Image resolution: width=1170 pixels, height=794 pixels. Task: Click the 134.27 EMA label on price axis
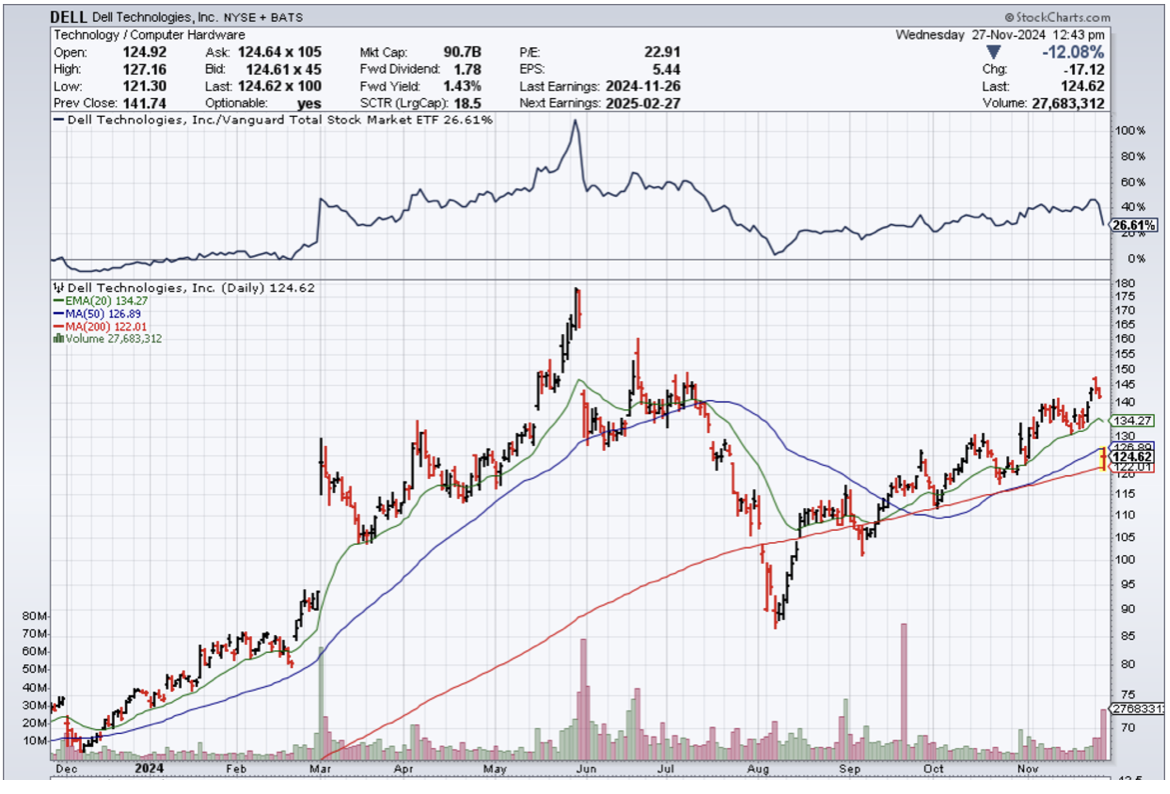tap(1136, 421)
